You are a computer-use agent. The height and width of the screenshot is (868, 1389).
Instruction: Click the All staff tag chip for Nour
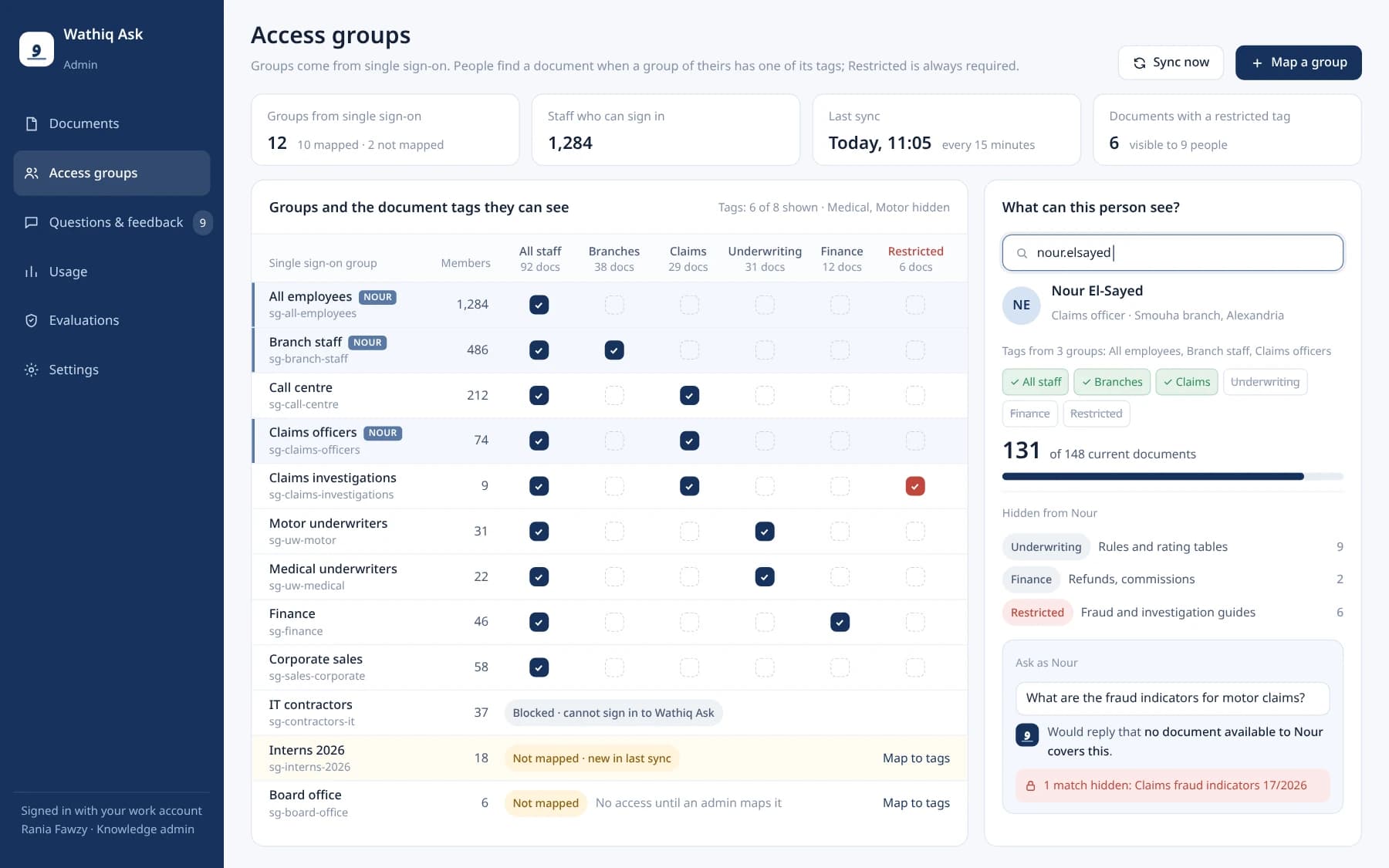pos(1036,382)
